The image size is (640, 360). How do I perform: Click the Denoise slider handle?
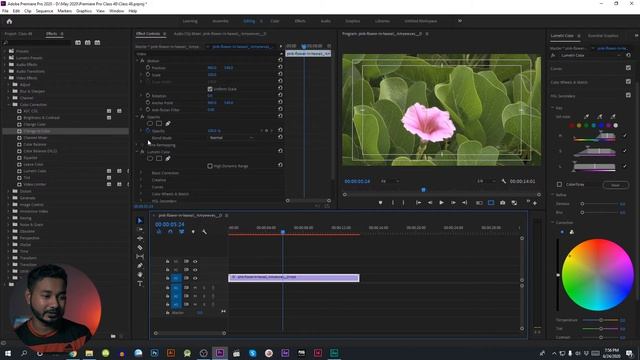click(582, 204)
